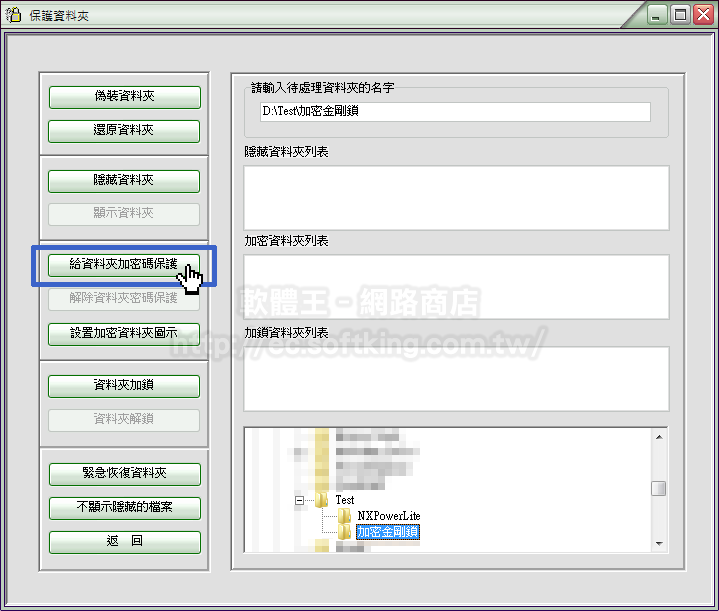
Task: Open 設置加密資料夾圖示 option
Action: coord(124,333)
